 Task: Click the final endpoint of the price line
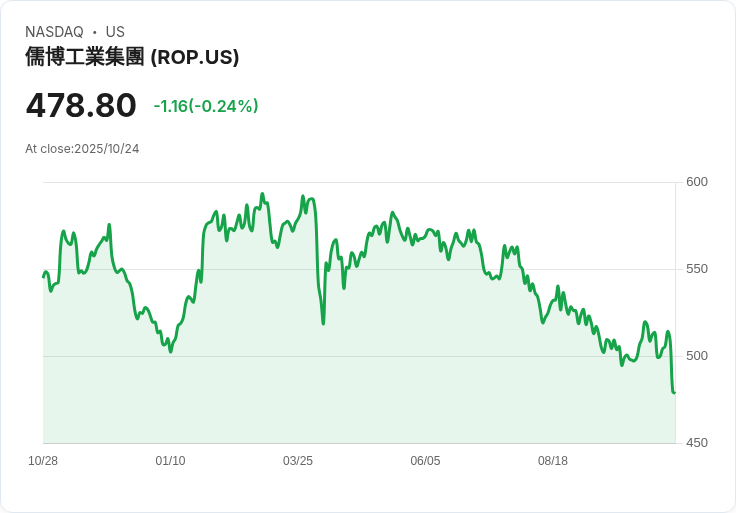[x=675, y=392]
